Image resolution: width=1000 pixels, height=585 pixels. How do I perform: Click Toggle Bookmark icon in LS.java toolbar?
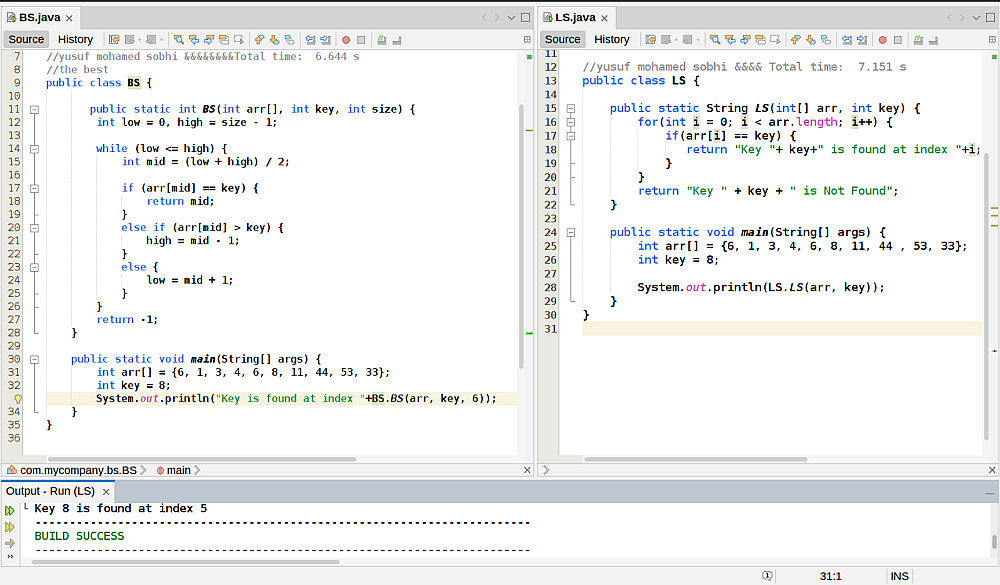tap(825, 39)
